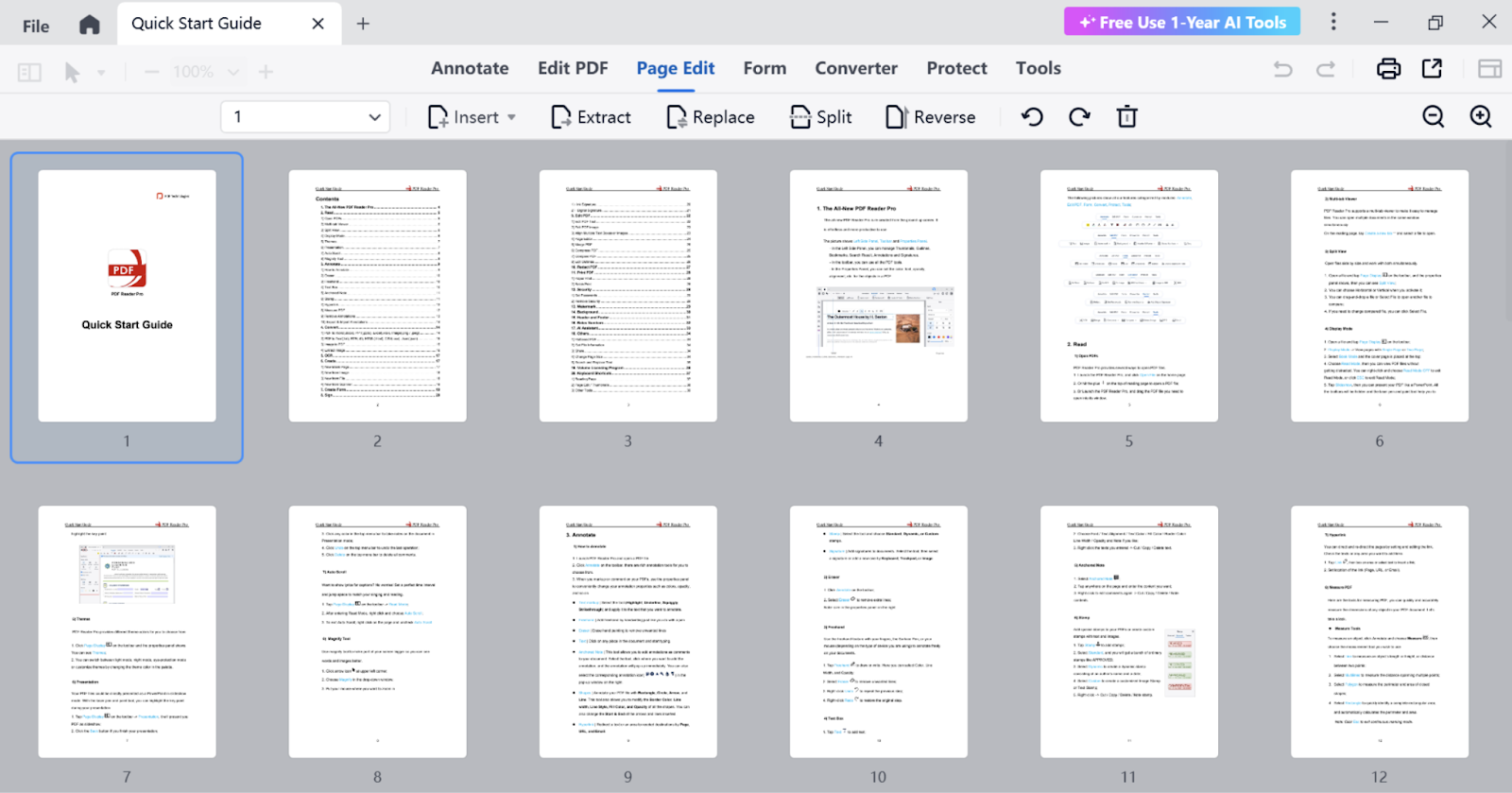Screen dimensions: 1512x793
Task: Go to the Home screen icon
Action: [89, 25]
